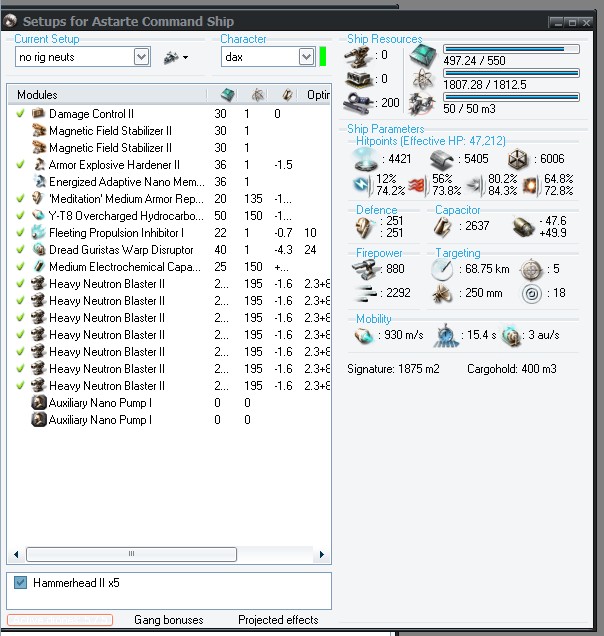Click the CPU column header icon
The height and width of the screenshot is (636, 604).
pos(228,95)
